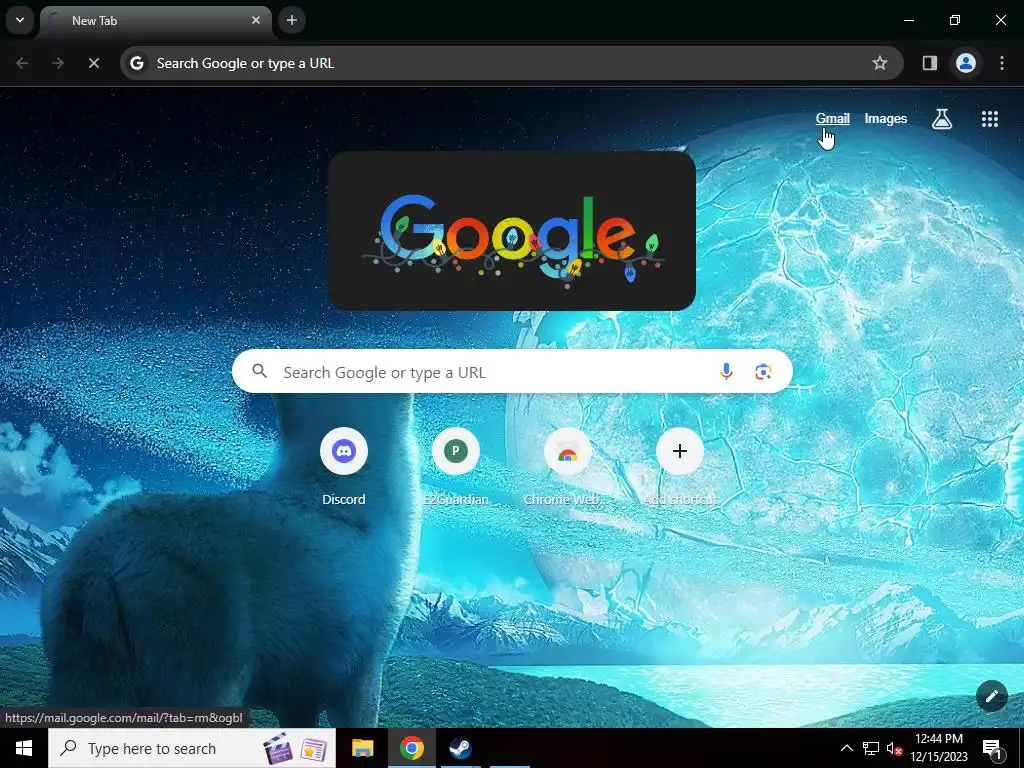Click the Windows taskbar search box
1024x768 pixels.
pyautogui.click(x=192, y=748)
